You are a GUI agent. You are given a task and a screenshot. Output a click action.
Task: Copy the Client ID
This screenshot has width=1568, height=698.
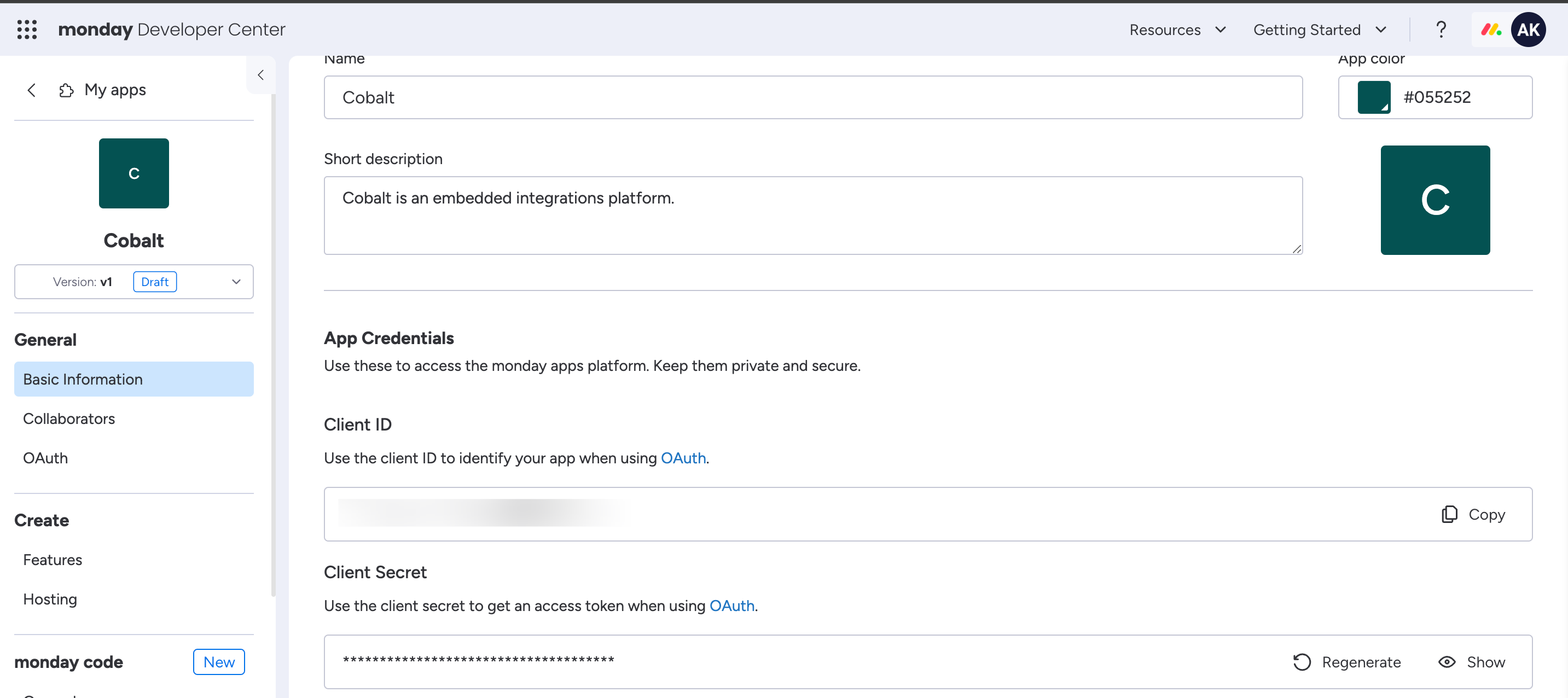pos(1473,514)
